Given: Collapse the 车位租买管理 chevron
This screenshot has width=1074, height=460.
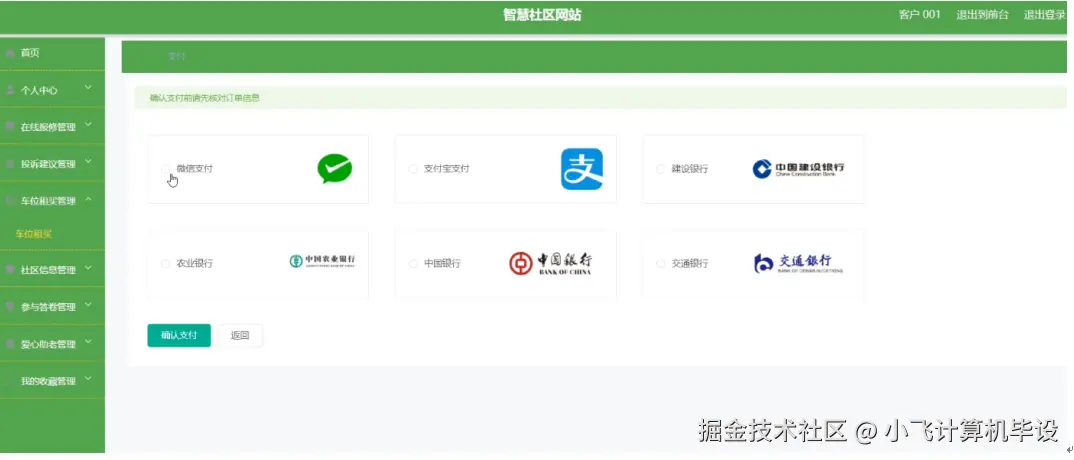Looking at the screenshot, I should (x=88, y=199).
